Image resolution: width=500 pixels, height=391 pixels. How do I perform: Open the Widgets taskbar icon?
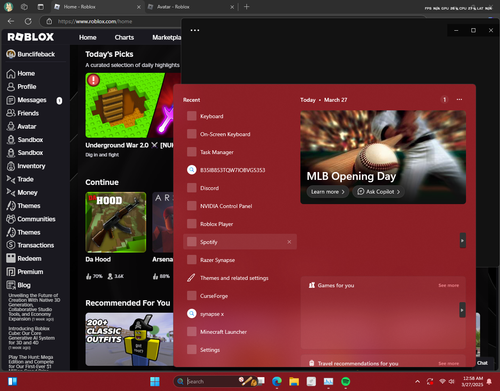12,381
